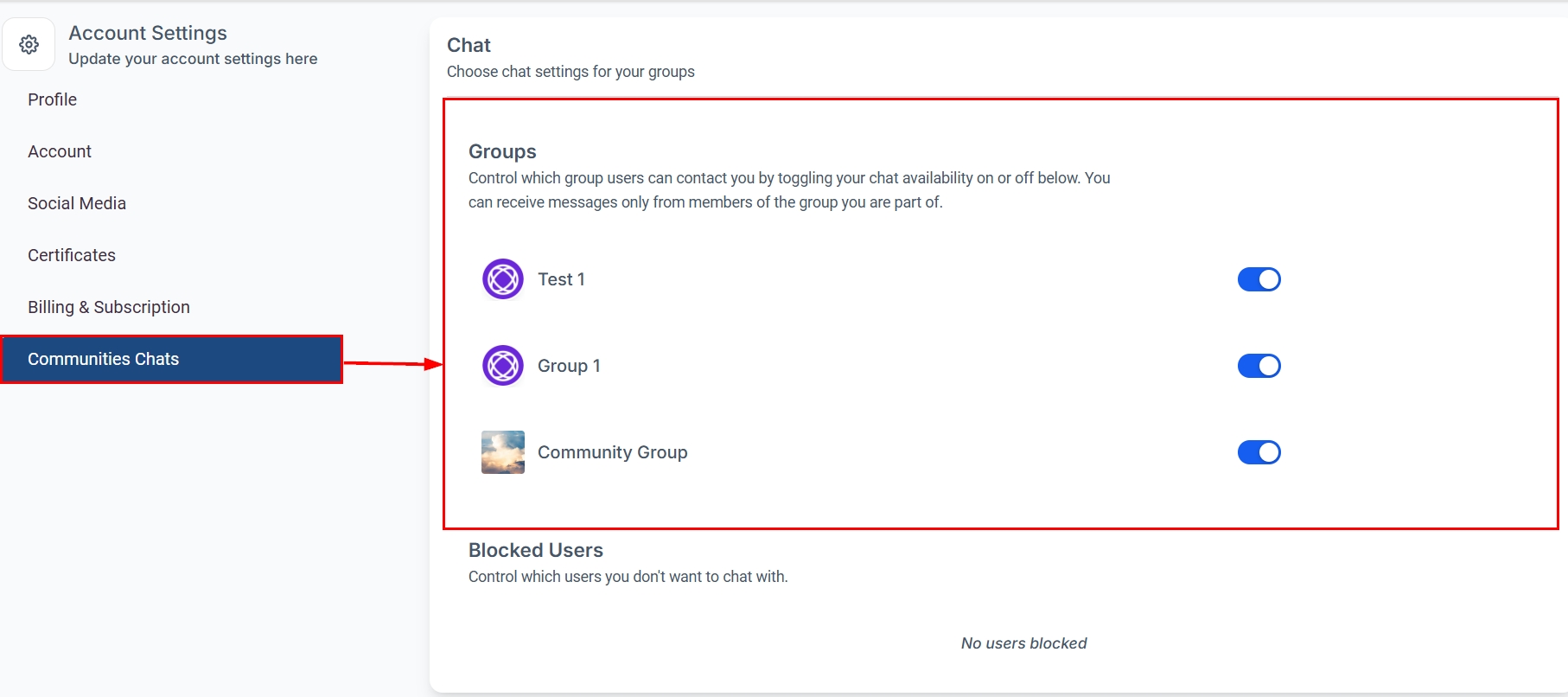Turn off the Group 1 chat toggle

click(x=1259, y=366)
